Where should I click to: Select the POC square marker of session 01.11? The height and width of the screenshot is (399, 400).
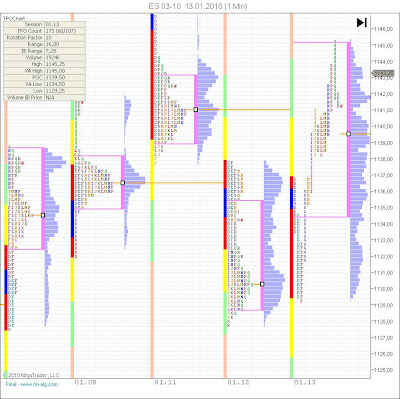[x=196, y=109]
